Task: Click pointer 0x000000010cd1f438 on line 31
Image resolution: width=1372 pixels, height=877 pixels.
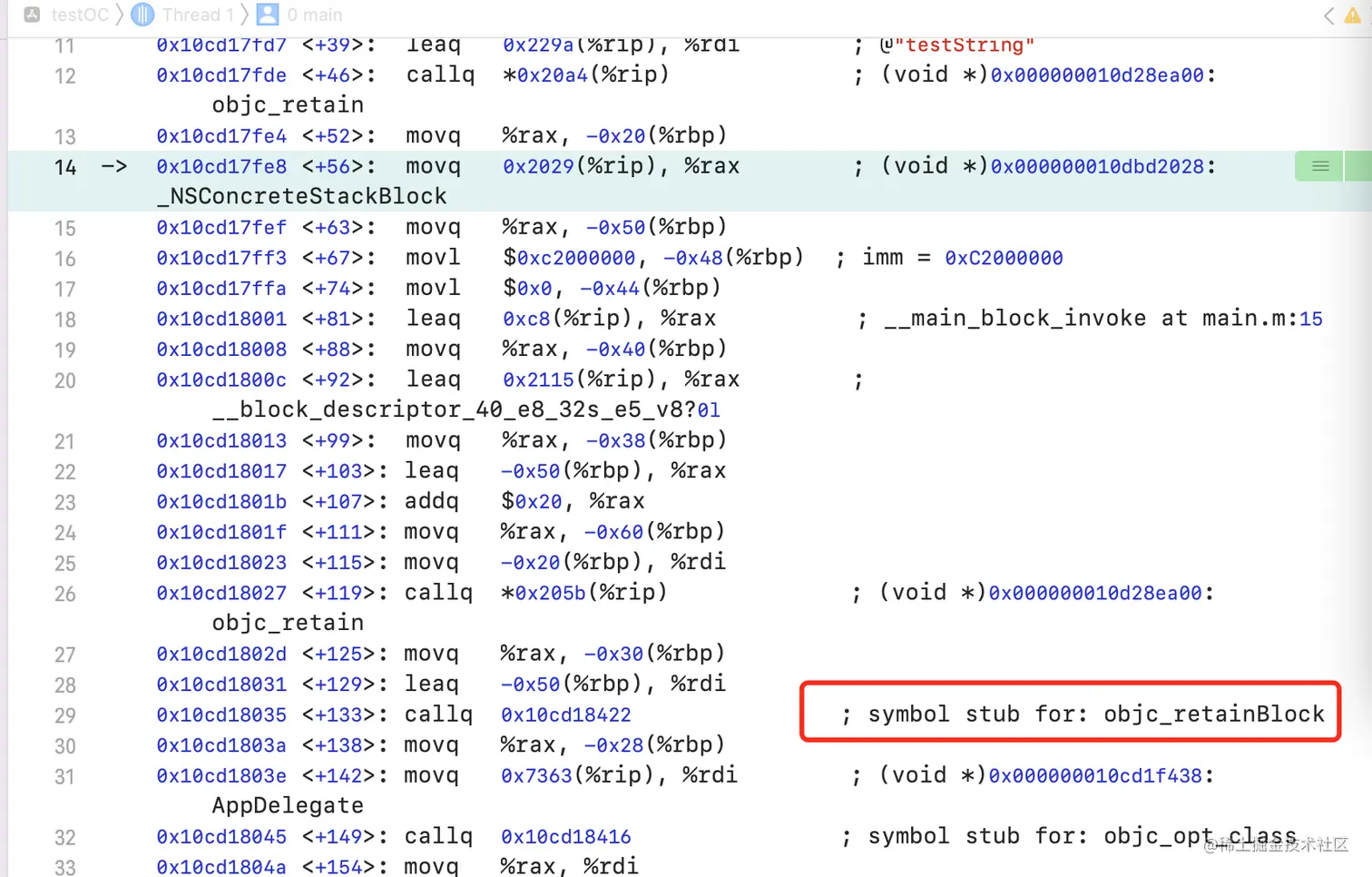Action: pyautogui.click(x=1095, y=775)
